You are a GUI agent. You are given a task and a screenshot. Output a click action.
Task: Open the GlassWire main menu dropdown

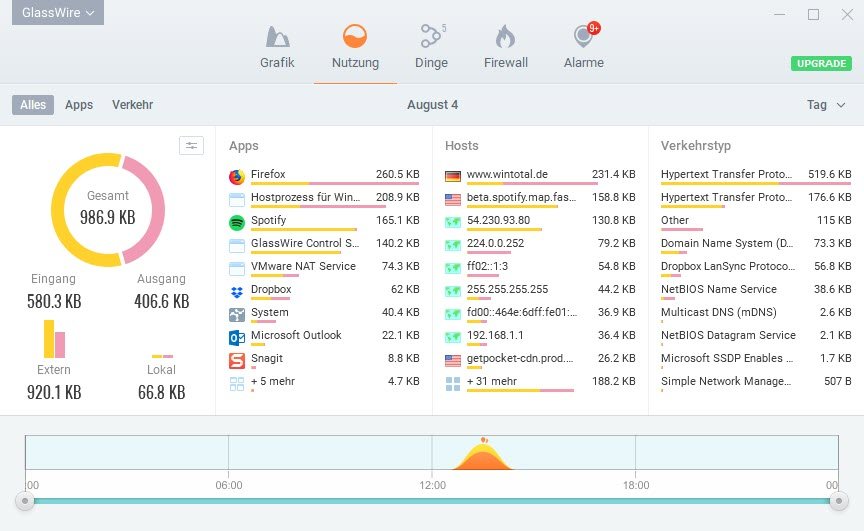pos(58,12)
